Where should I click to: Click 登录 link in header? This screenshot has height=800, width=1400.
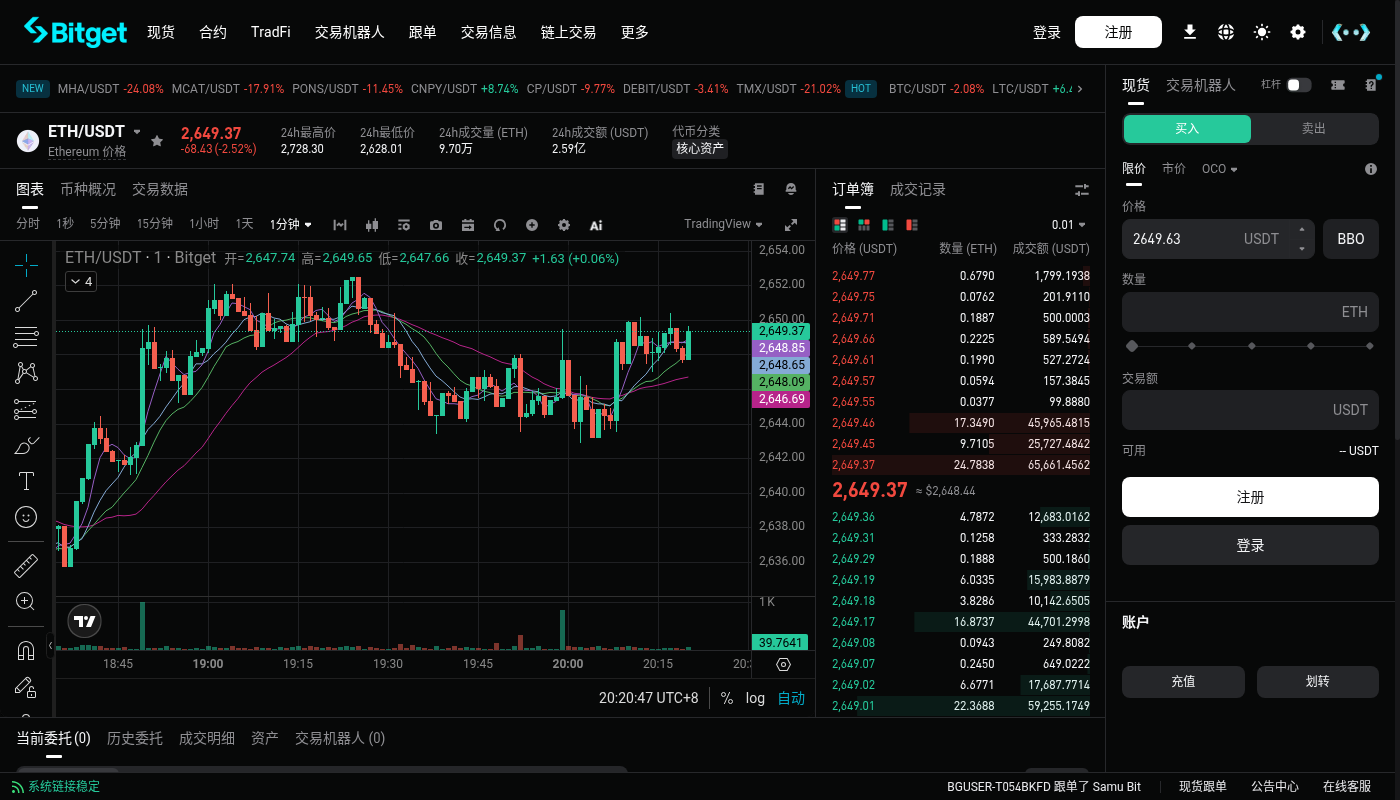(1047, 32)
